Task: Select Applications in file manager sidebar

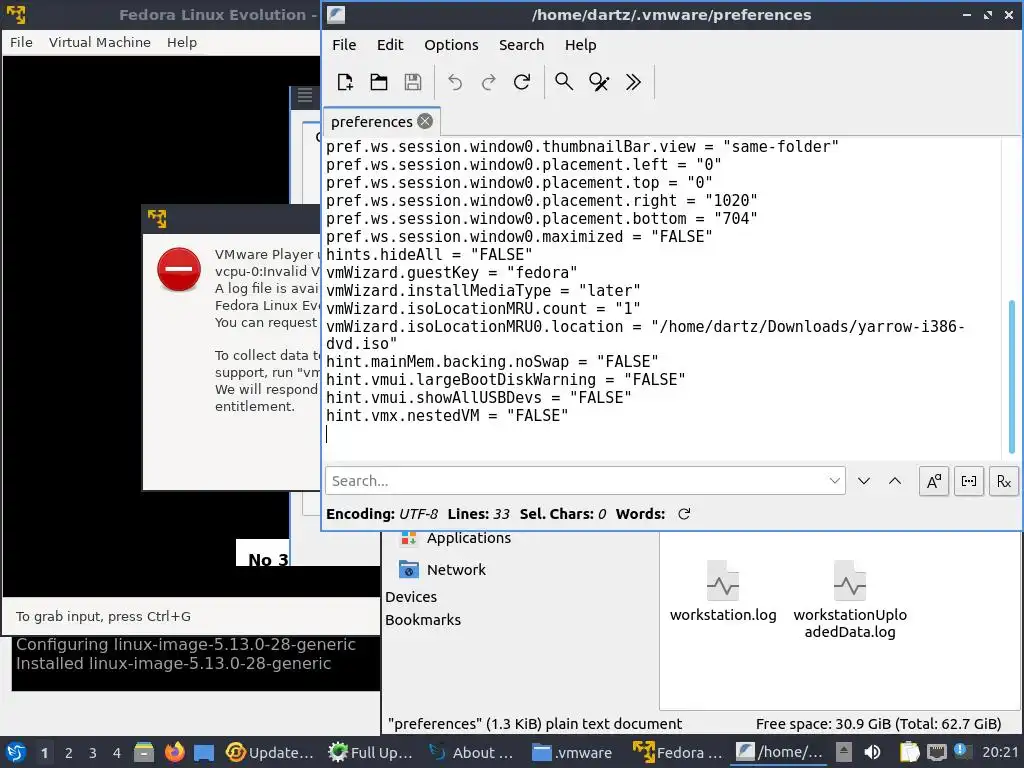Action: point(469,538)
